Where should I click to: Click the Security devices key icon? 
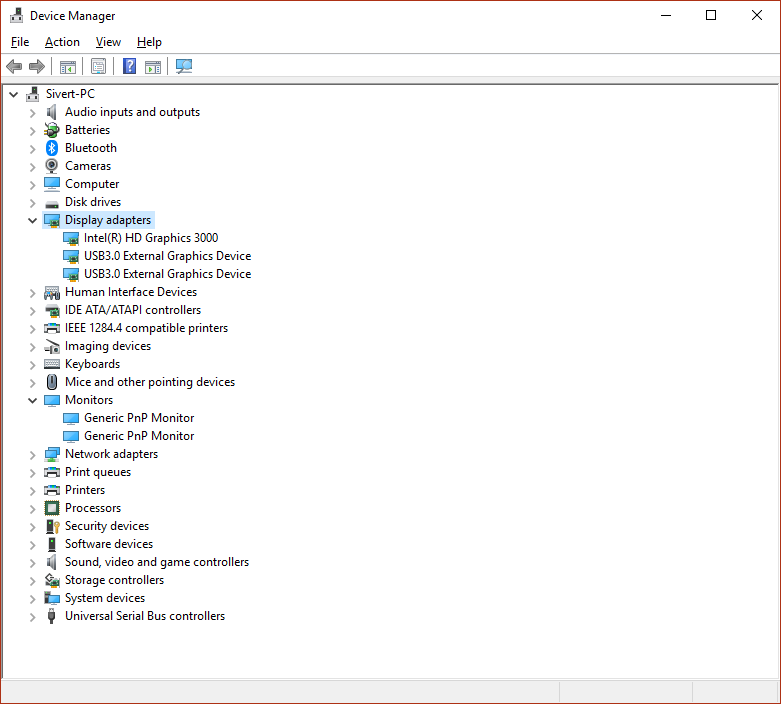[52, 526]
